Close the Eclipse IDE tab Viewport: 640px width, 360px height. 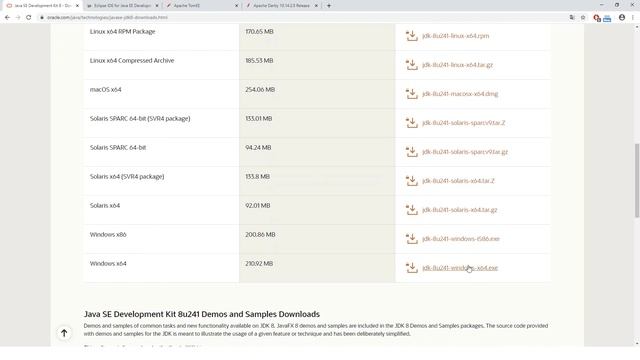[x=157, y=6]
